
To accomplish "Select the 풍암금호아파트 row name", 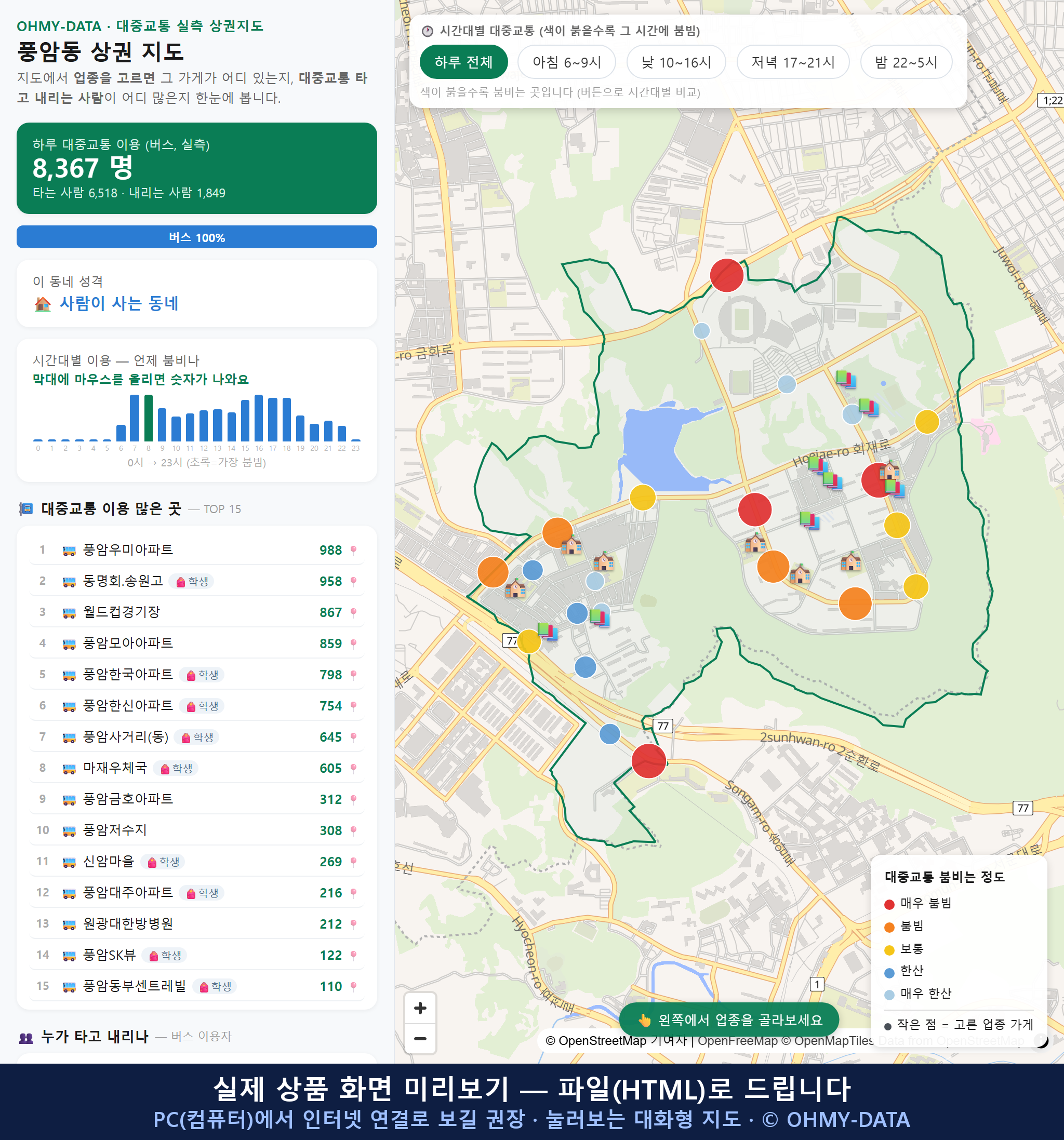I will [128, 799].
